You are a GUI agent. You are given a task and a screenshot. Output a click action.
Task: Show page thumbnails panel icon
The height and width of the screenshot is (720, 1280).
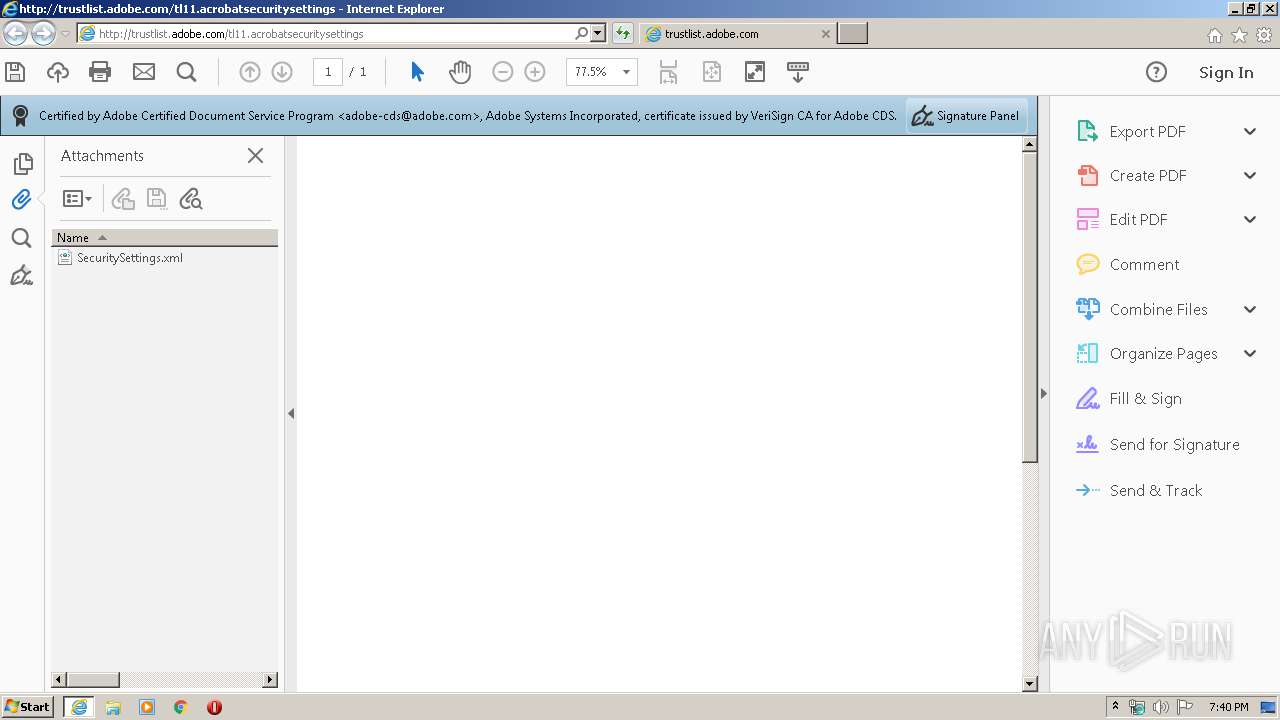click(x=22, y=164)
